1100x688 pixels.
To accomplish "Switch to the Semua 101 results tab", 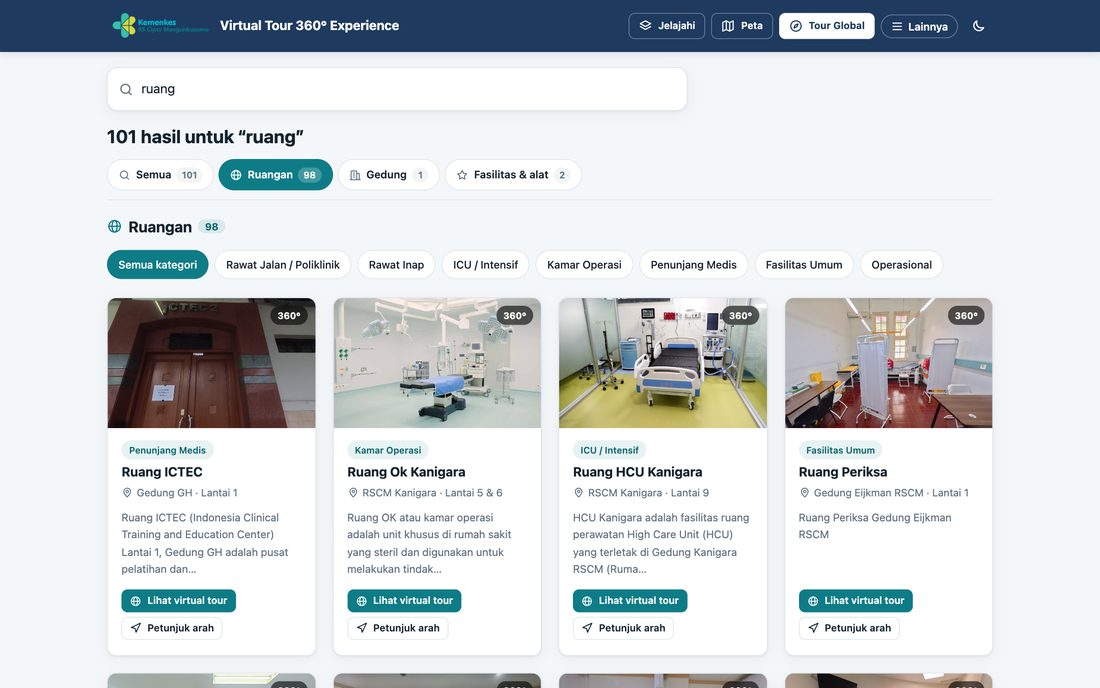I will (x=160, y=175).
